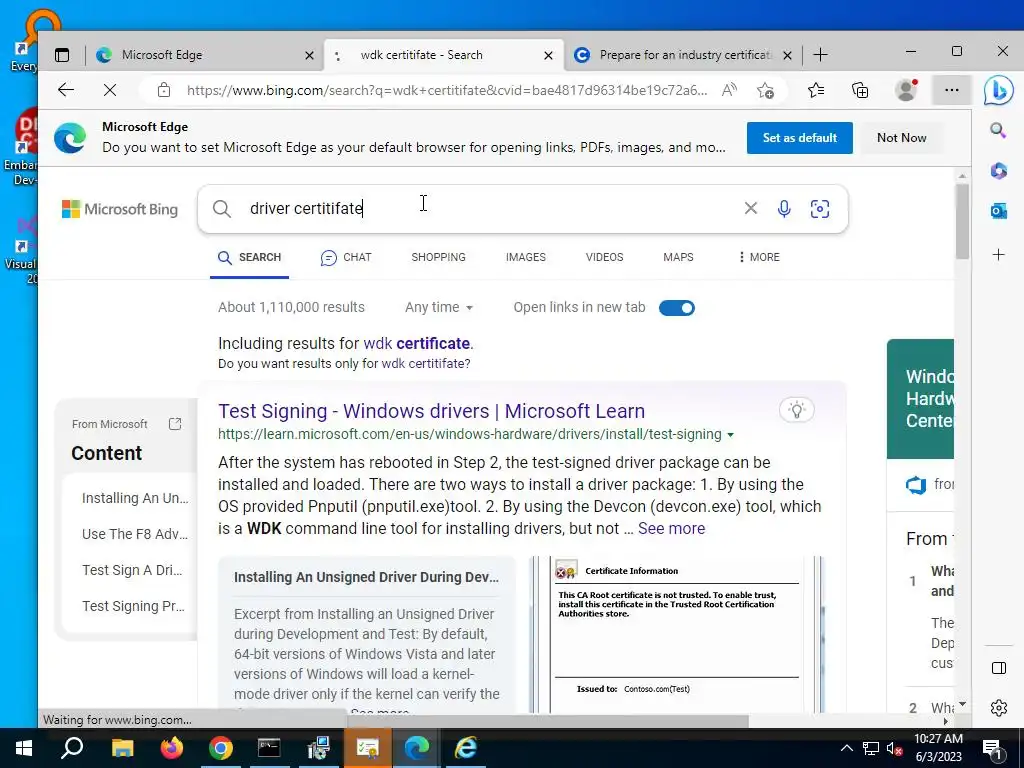Open Outlook sidebar icon
This screenshot has height=768, width=1024.
(x=999, y=211)
